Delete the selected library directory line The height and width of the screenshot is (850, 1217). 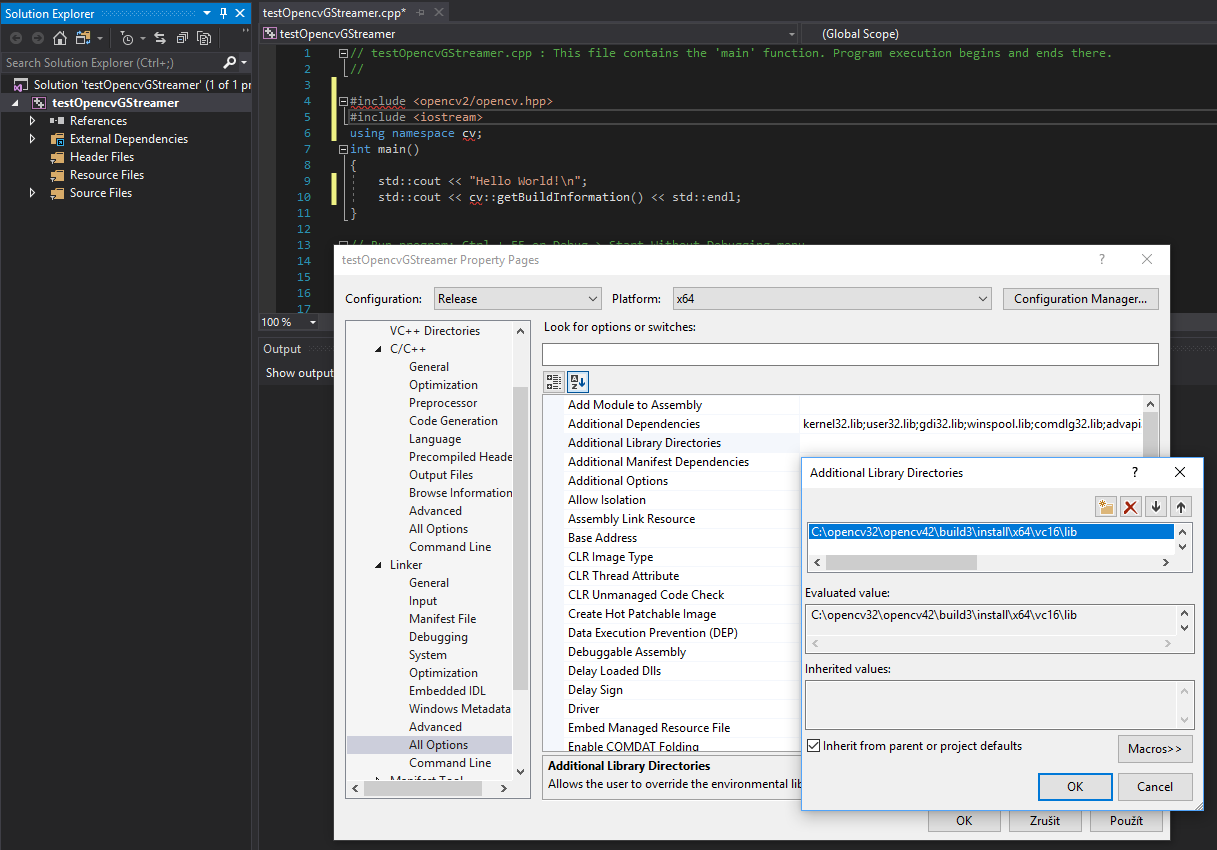(1130, 507)
